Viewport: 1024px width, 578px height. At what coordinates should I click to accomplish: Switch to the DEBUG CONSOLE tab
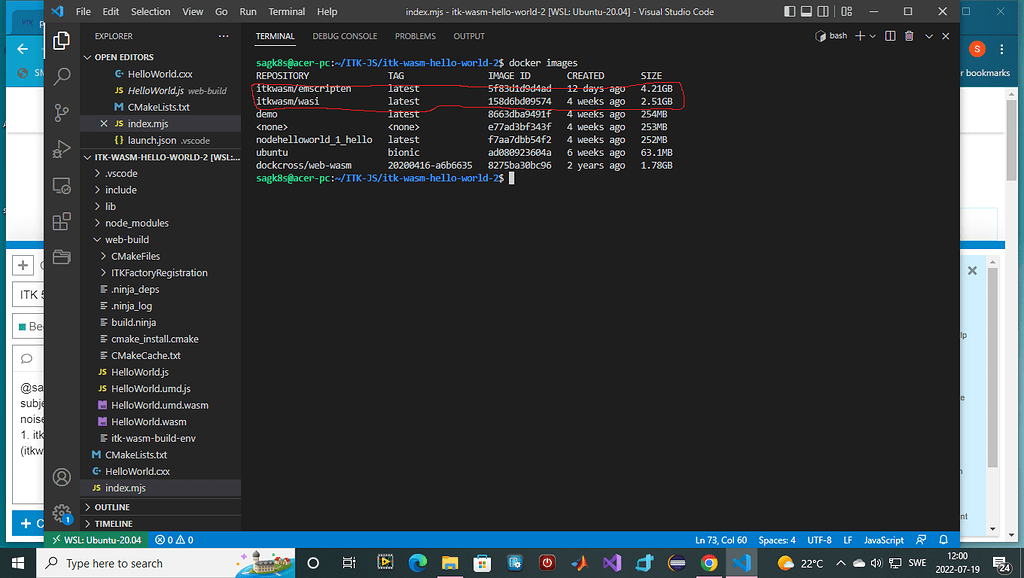pos(345,36)
